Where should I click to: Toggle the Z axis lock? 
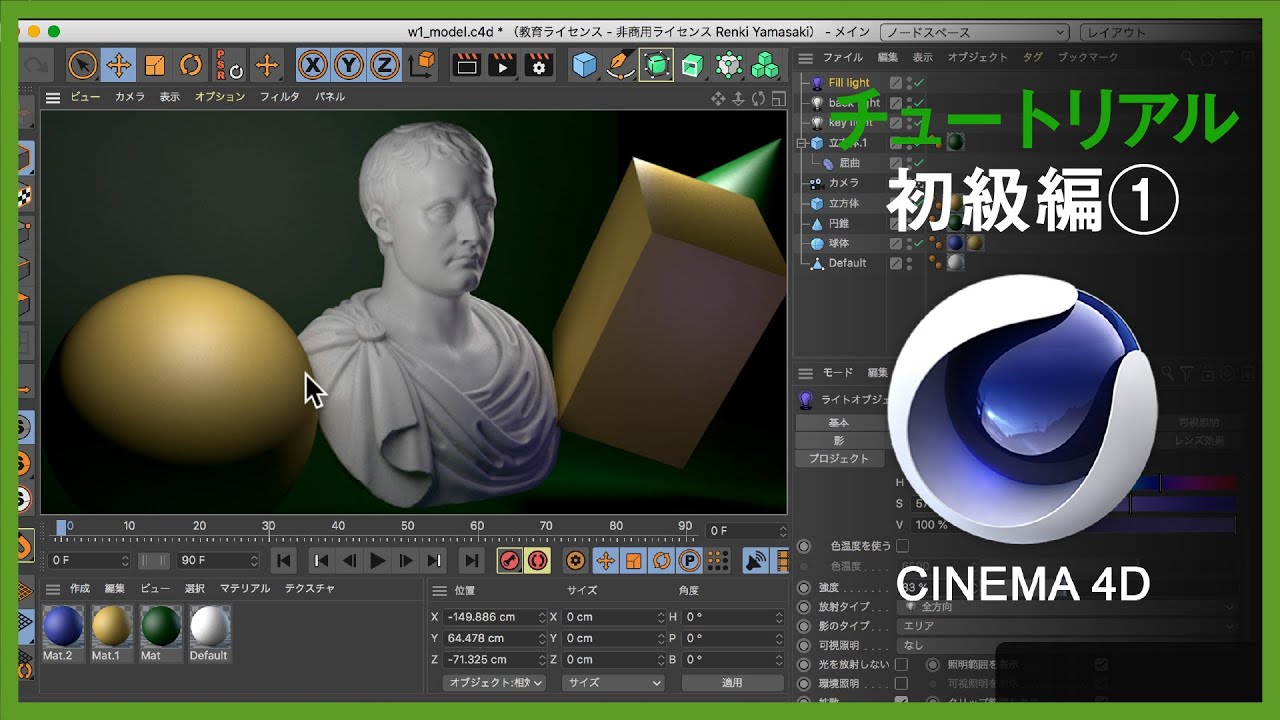click(383, 66)
